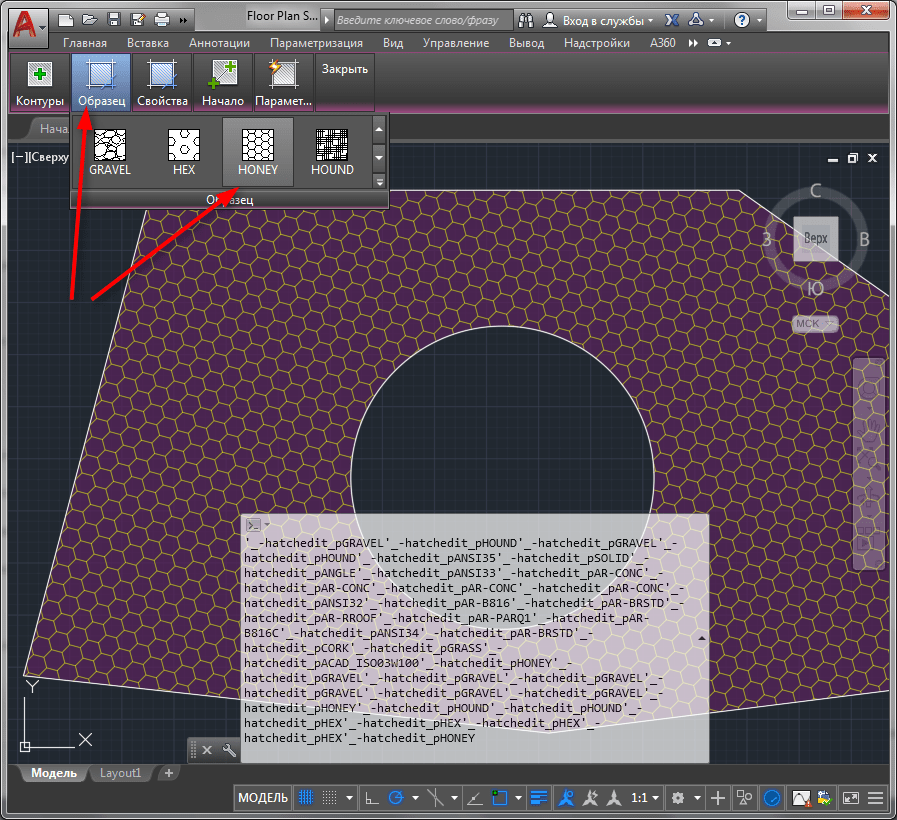Select the HEX hatch pattern
The width and height of the screenshot is (897, 820).
point(184,152)
